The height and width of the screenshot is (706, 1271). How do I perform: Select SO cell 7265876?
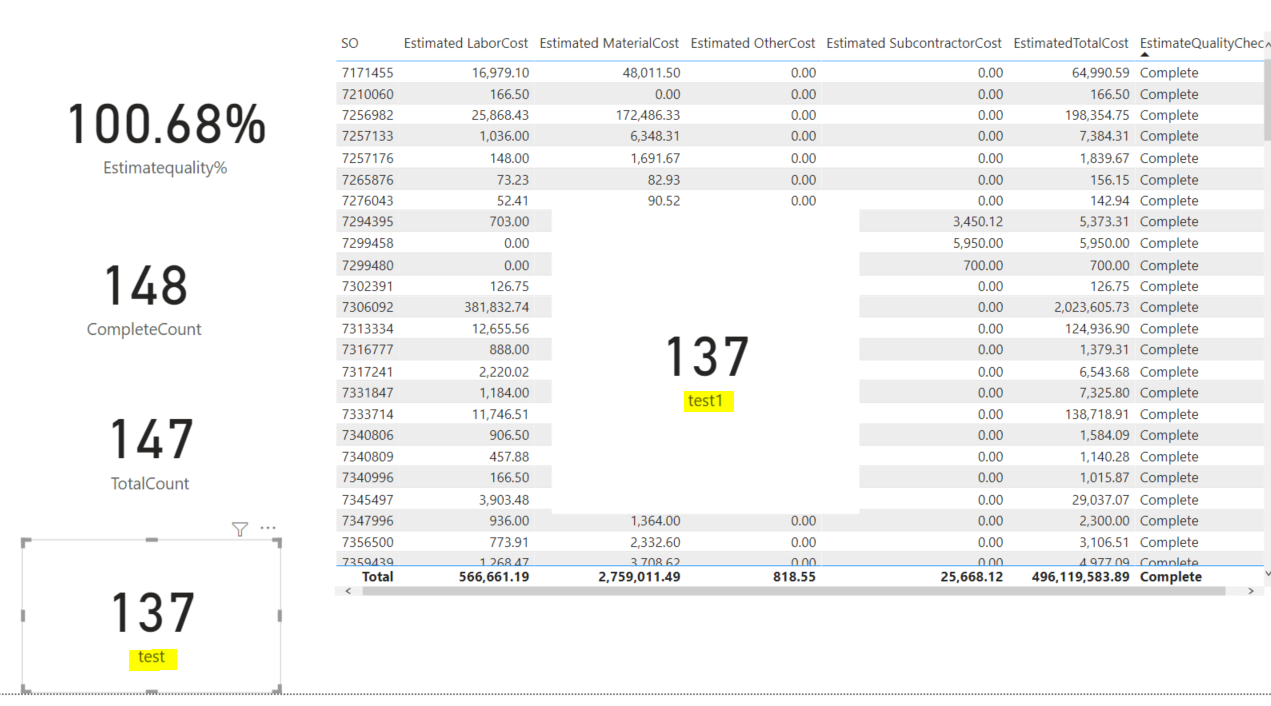click(367, 179)
